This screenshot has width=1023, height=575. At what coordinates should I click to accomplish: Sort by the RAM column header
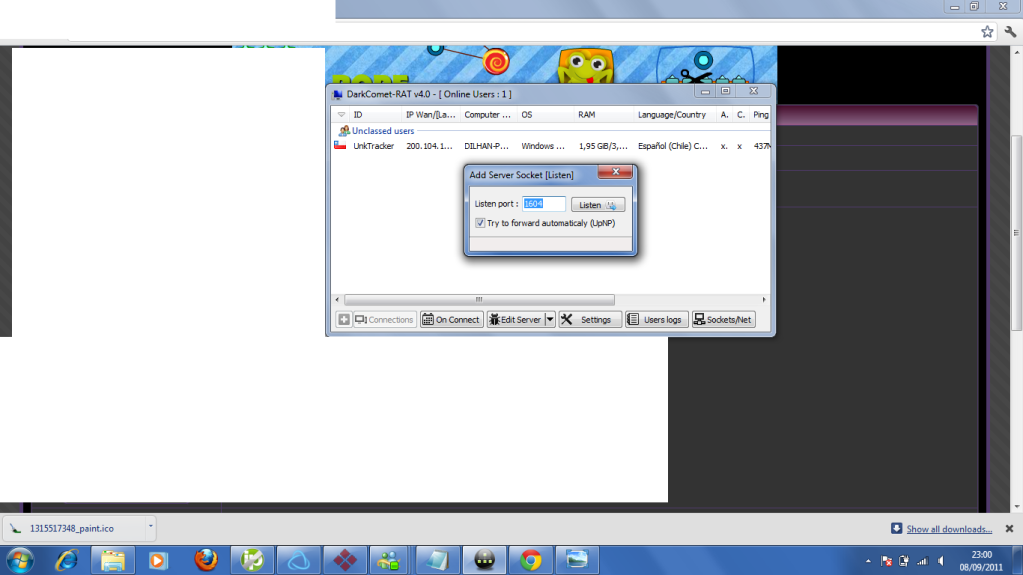pyautogui.click(x=604, y=115)
